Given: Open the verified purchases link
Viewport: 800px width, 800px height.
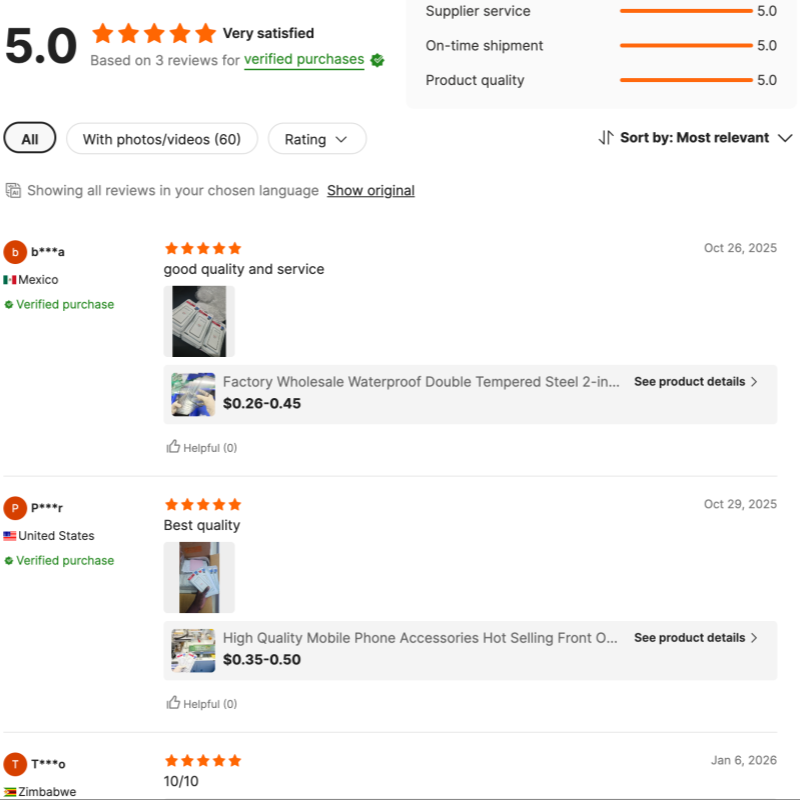Looking at the screenshot, I should [x=304, y=60].
